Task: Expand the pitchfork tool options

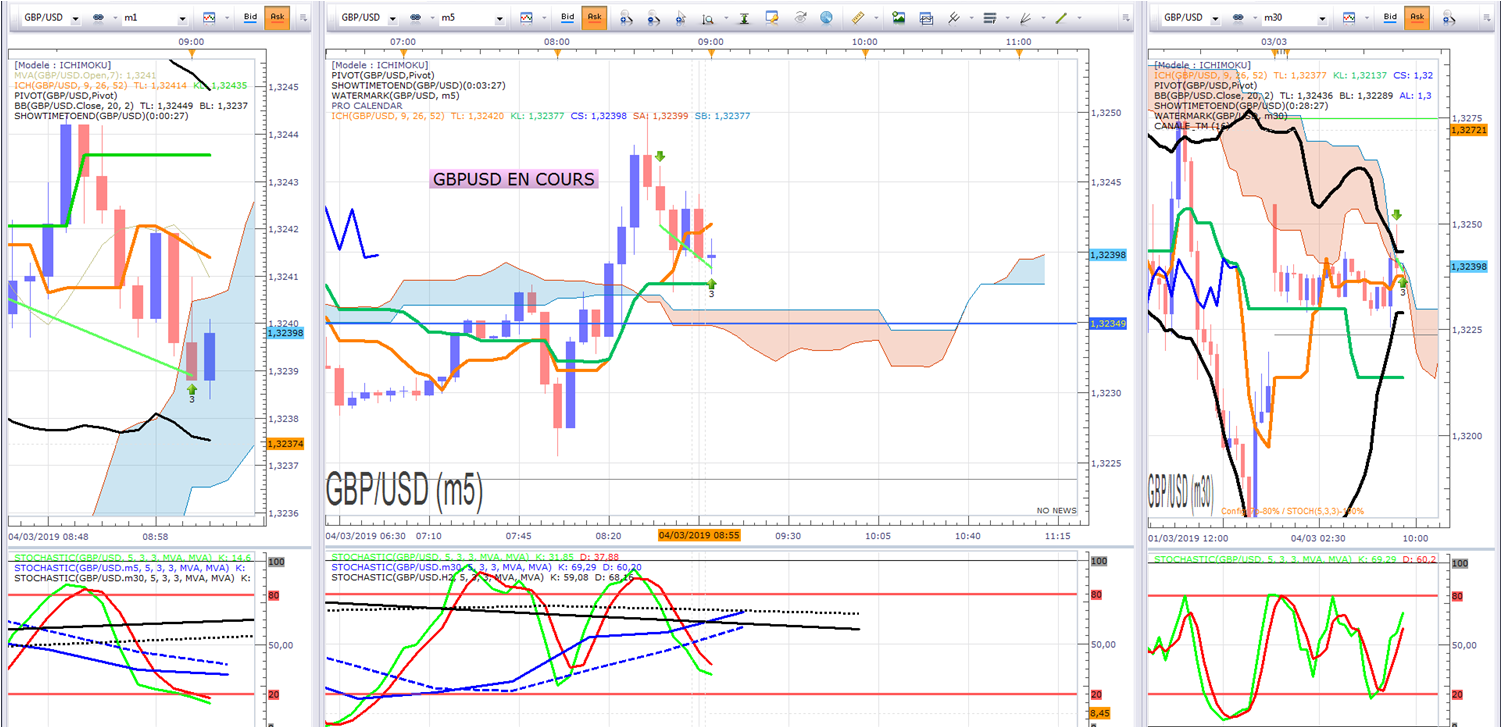Action: [x=970, y=17]
